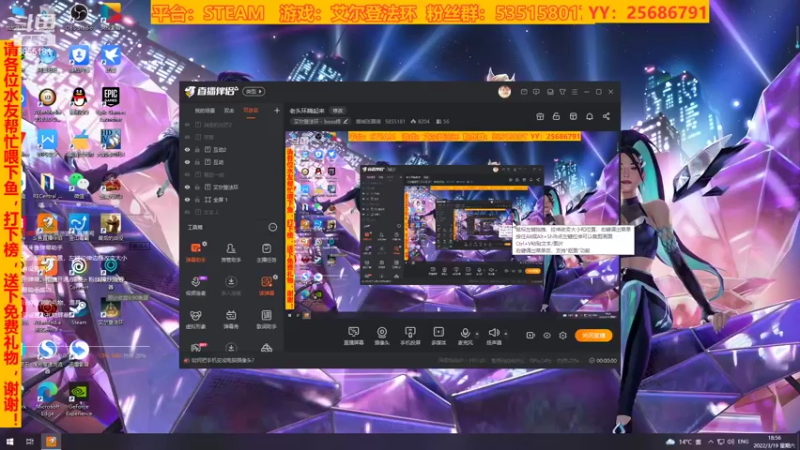The width and height of the screenshot is (800, 450).
Task: Open Steam desktop icon
Action: [79, 311]
